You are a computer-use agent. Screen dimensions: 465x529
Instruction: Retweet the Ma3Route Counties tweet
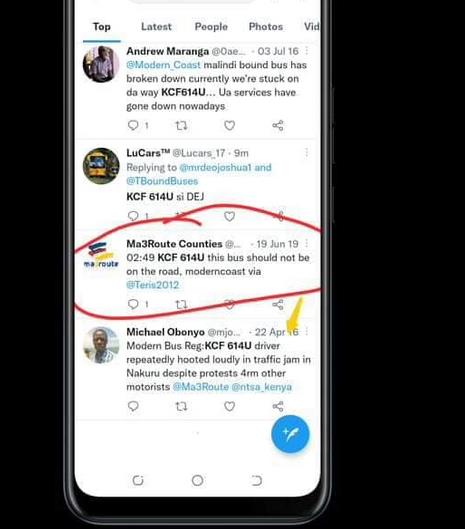tap(181, 305)
